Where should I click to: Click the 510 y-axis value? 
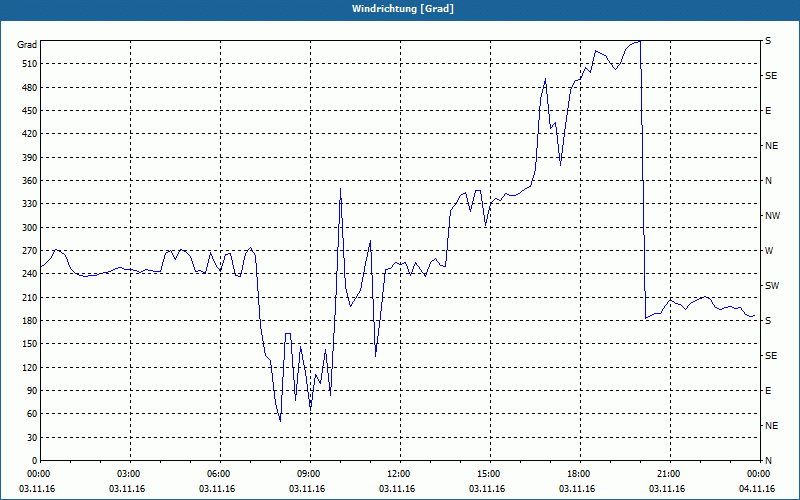tap(30, 64)
